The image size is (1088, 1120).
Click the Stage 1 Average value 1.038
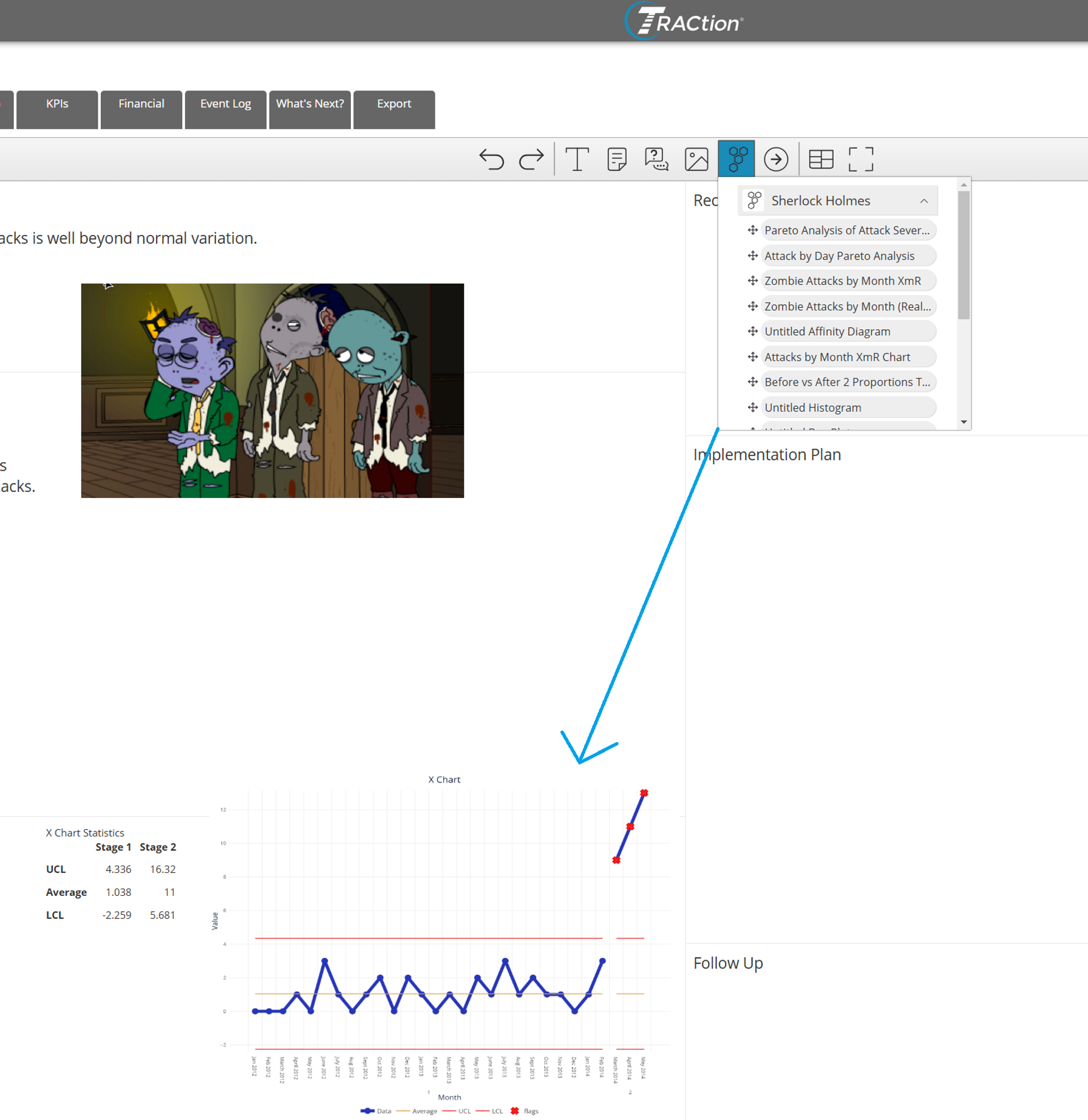pyautogui.click(x=118, y=892)
